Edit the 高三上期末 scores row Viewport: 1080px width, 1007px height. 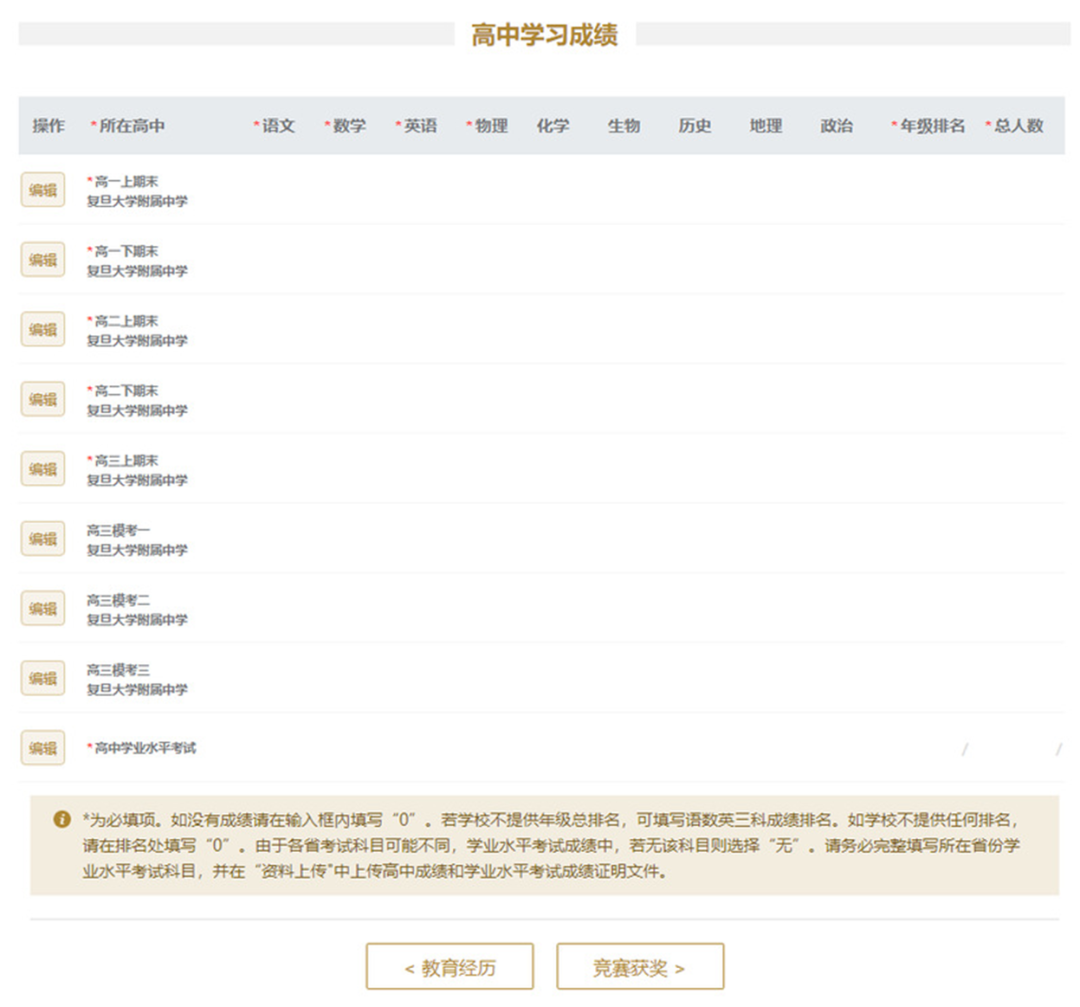[x=43, y=469]
